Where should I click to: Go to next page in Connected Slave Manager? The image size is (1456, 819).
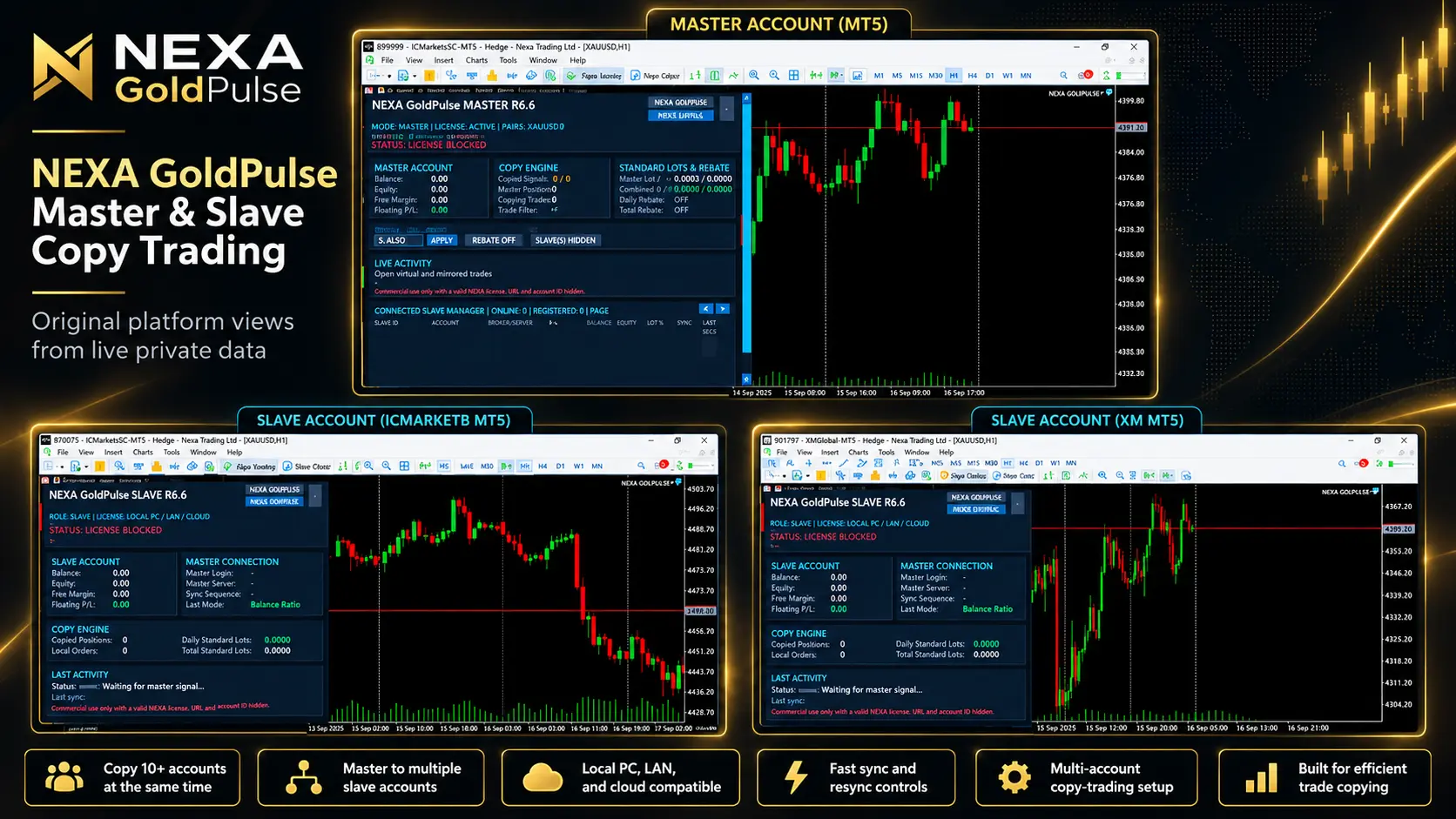click(x=723, y=309)
